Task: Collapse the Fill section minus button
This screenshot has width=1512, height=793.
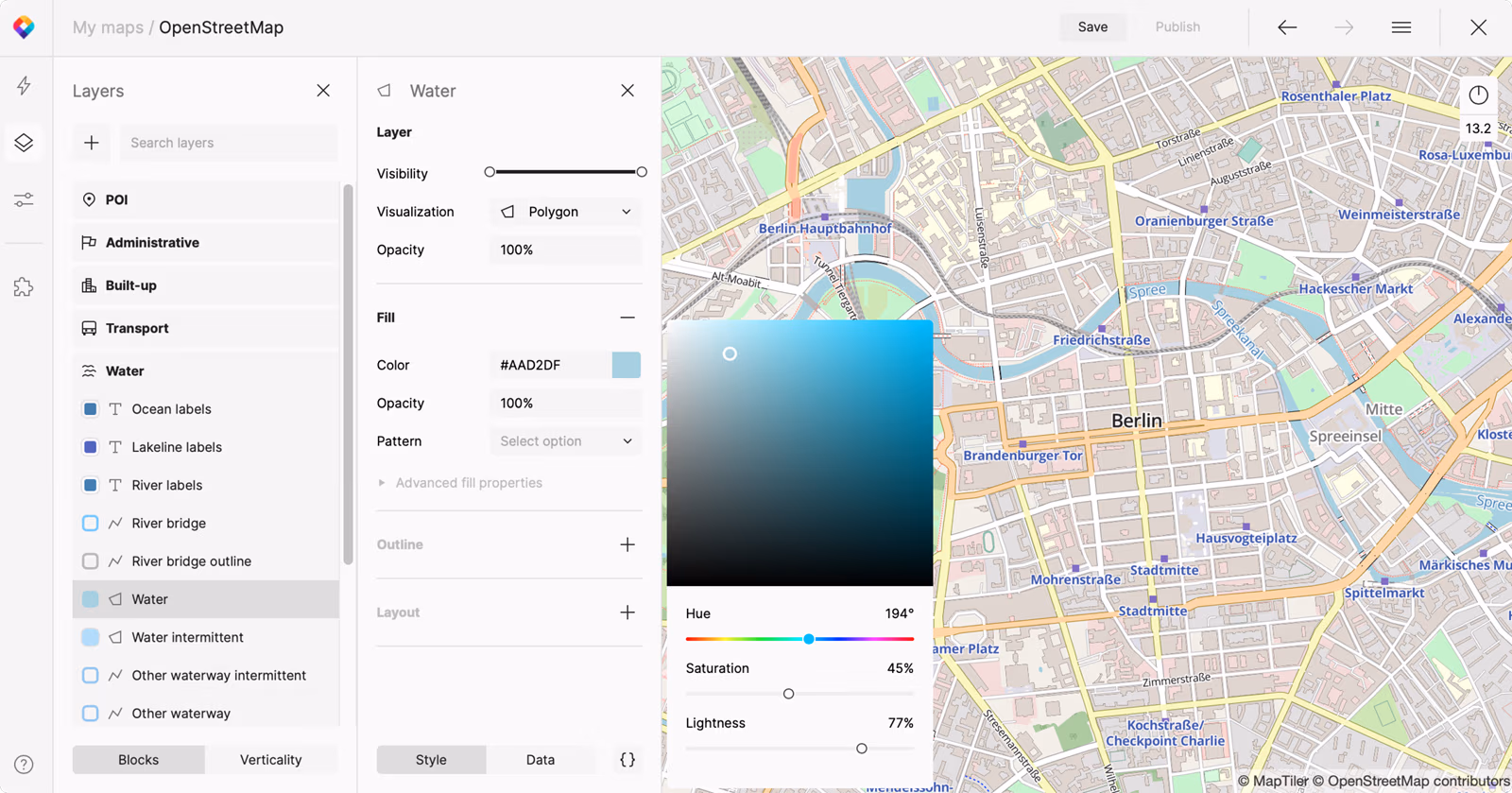Action: (x=627, y=318)
